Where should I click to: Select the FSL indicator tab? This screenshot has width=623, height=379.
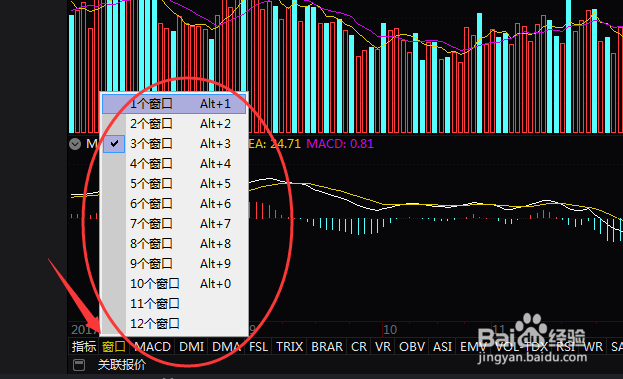[259, 347]
